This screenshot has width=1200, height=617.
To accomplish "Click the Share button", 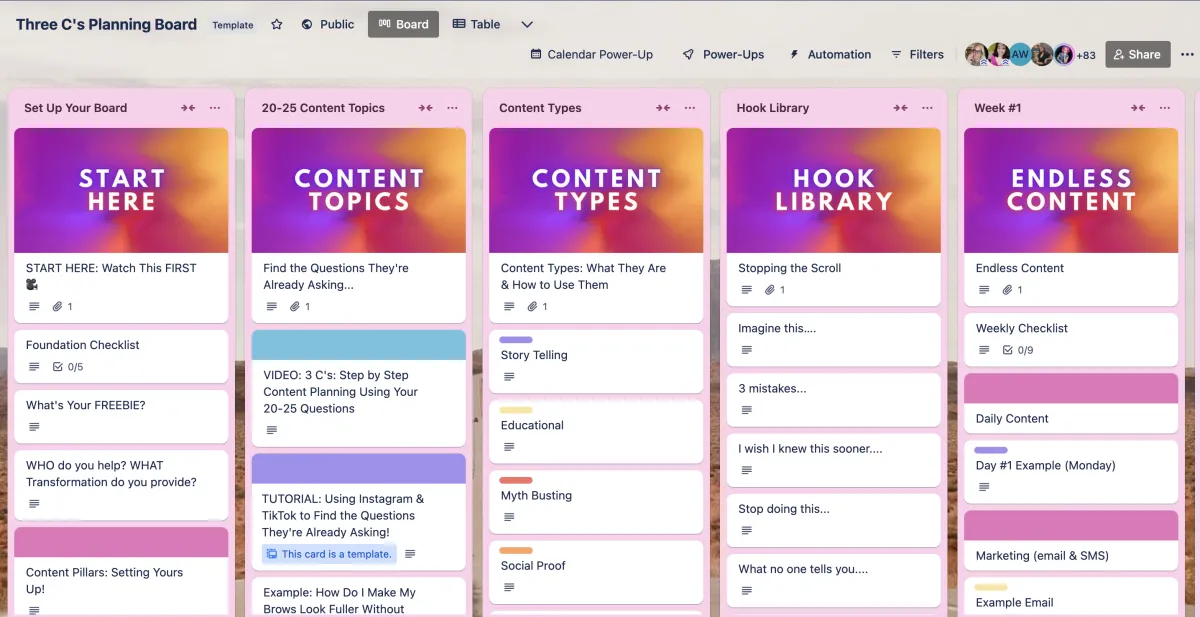I will point(1137,55).
